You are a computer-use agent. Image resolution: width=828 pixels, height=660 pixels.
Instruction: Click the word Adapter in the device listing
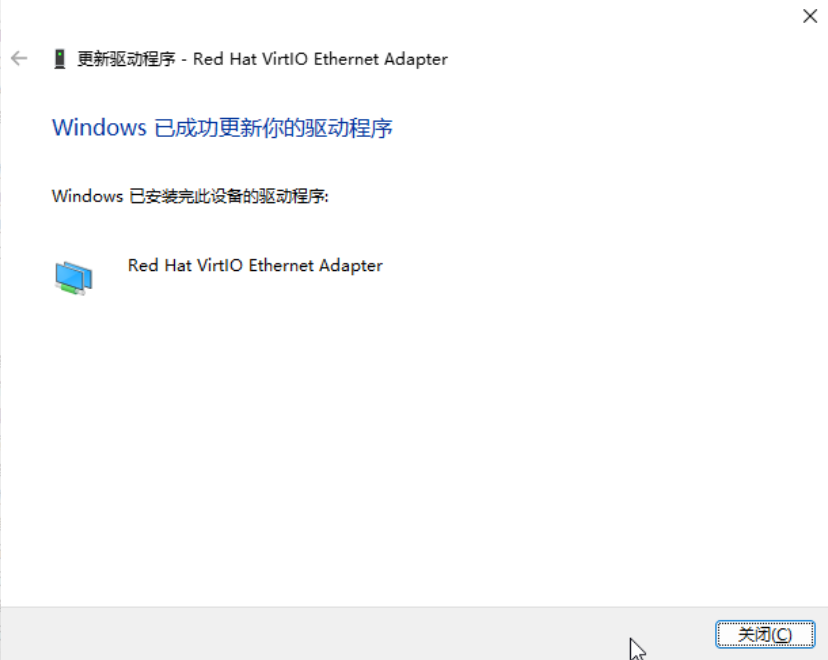351,266
